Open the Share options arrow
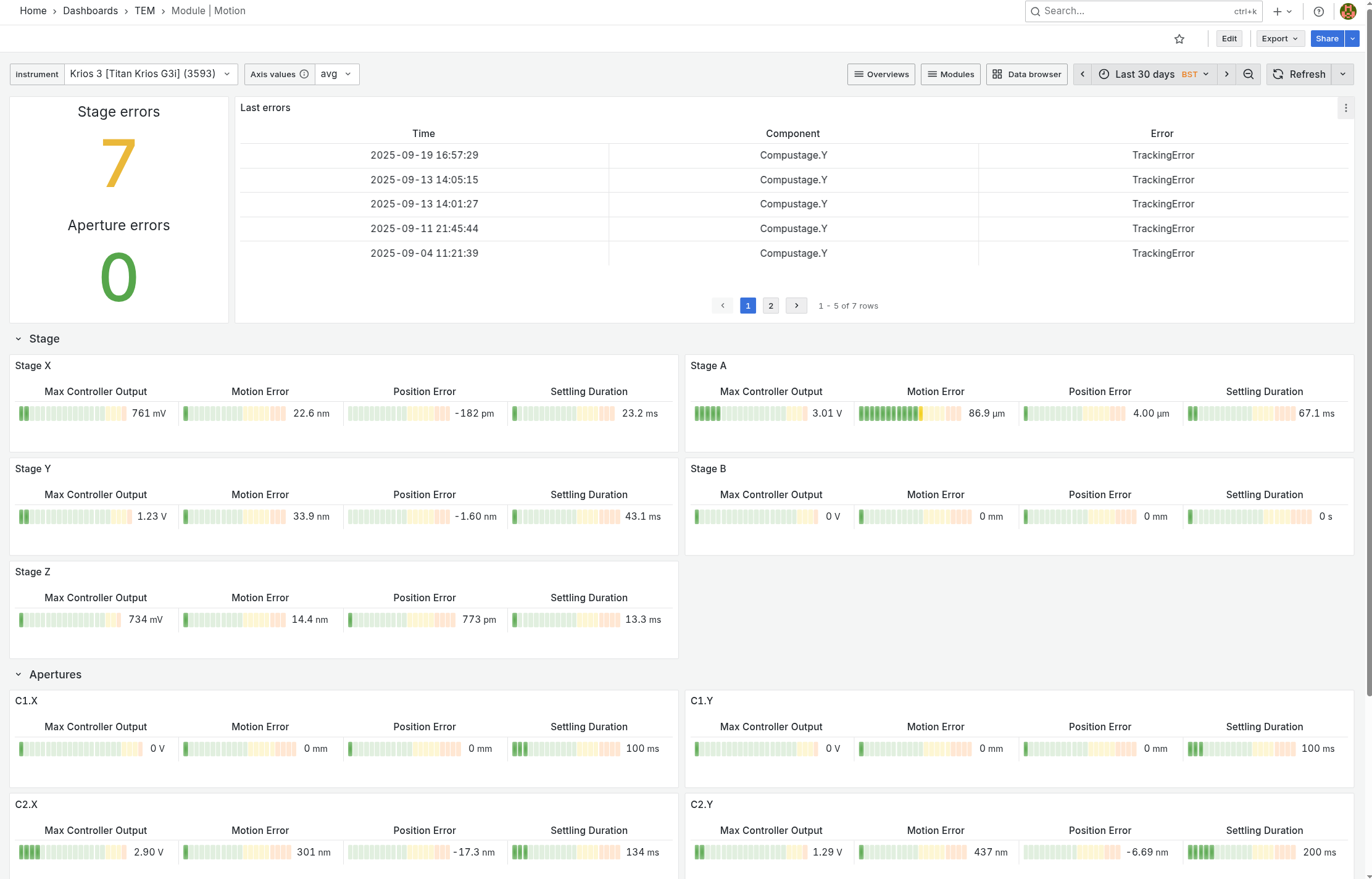Viewport: 1372px width, 879px height. click(1352, 39)
